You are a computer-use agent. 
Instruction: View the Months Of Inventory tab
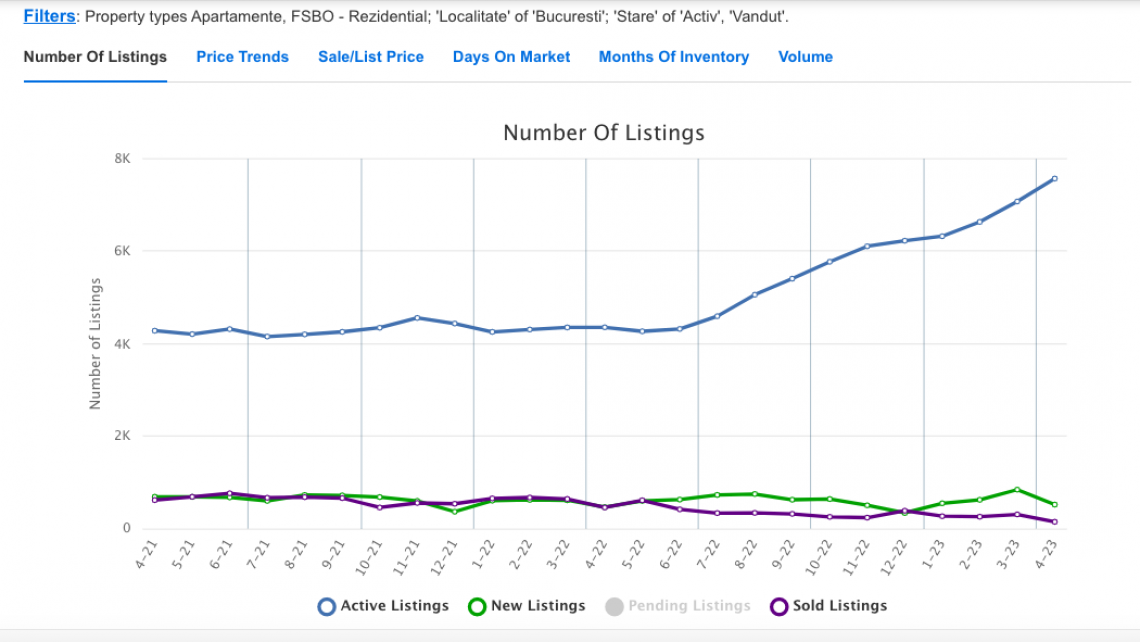673,57
